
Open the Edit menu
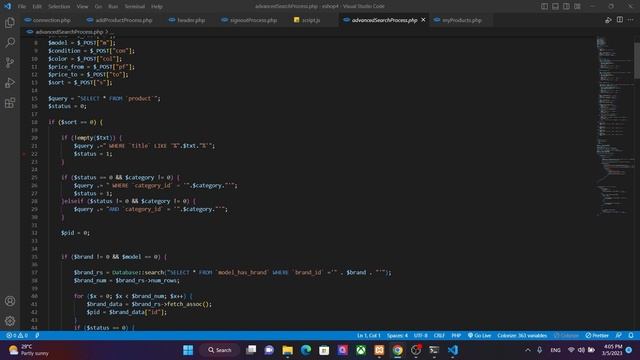37,7
